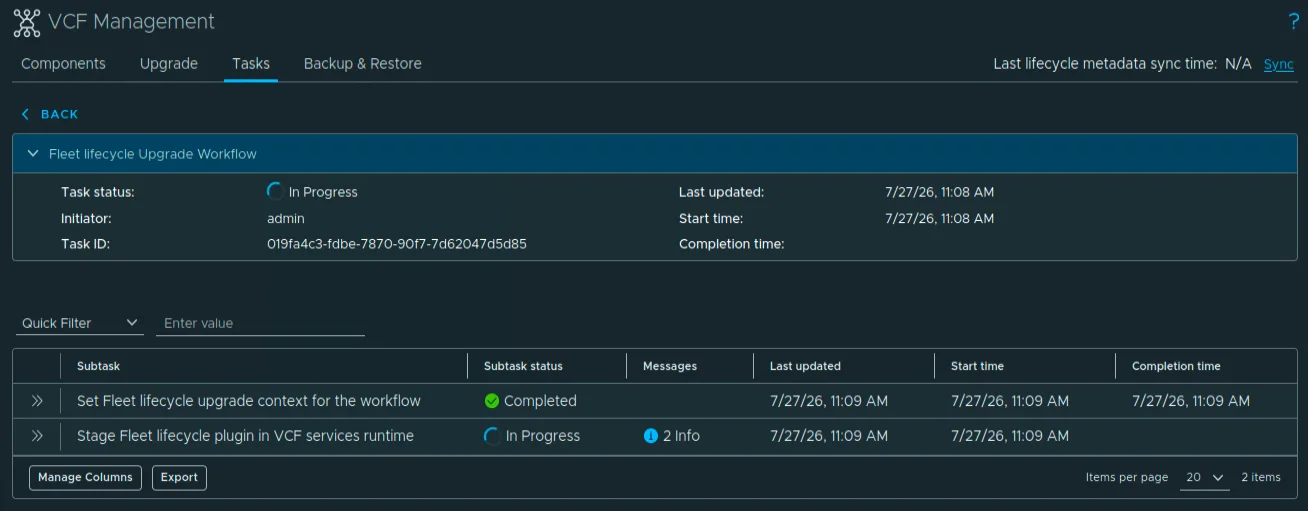
Task: Select the Task ID value 019fa4c3-fdbe-7870-90f7-7d62047d5d85
Action: tap(397, 243)
